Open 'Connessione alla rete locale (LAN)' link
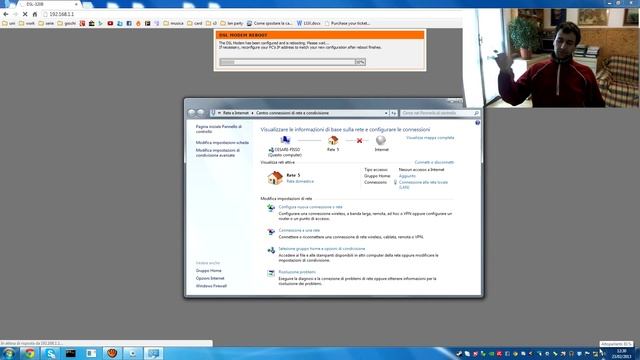Screen dimensions: 640x360 [x=423, y=184]
